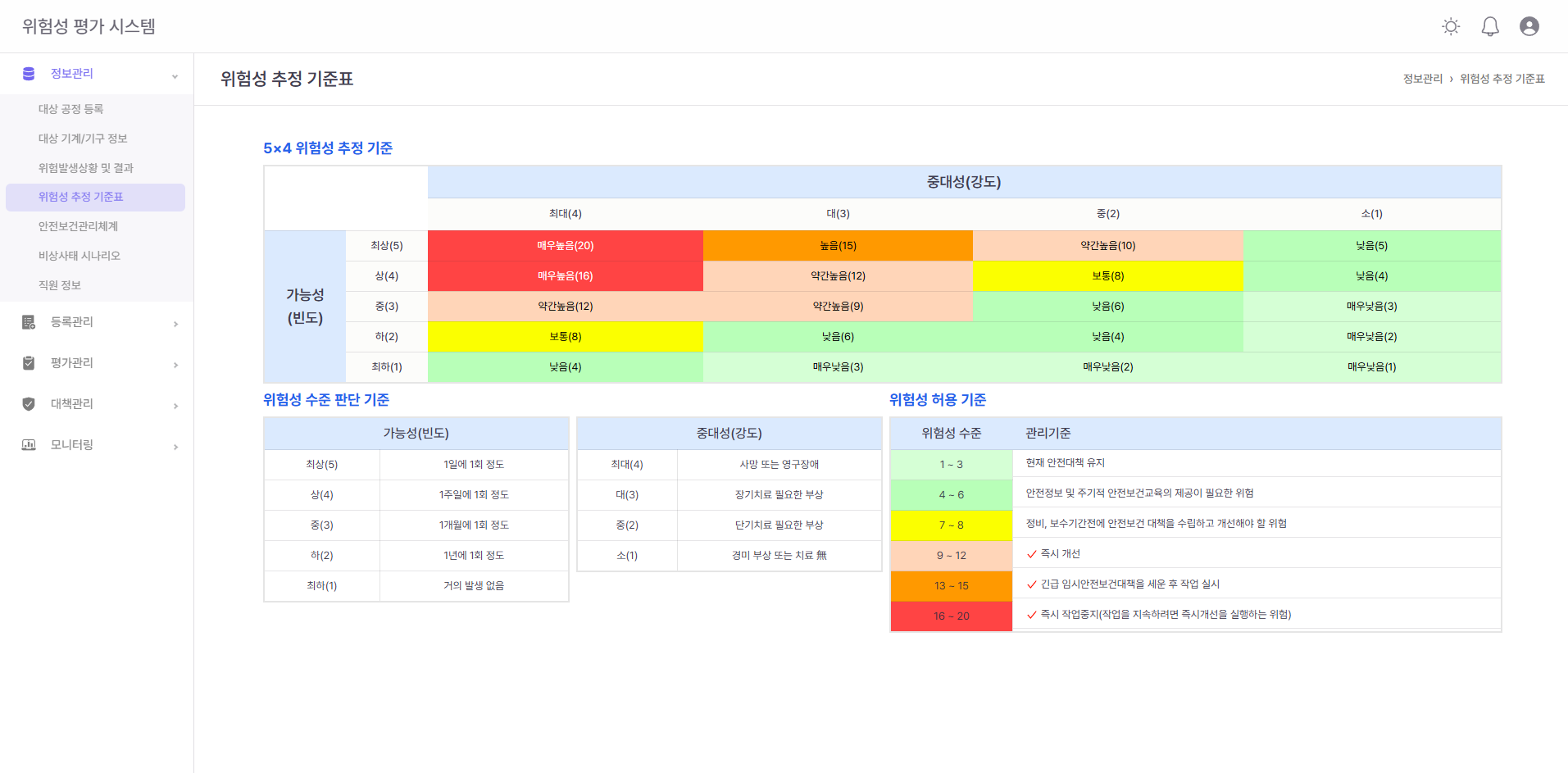This screenshot has width=1568, height=773.
Task: Click the 대책관리 shield icon
Action: click(x=29, y=404)
